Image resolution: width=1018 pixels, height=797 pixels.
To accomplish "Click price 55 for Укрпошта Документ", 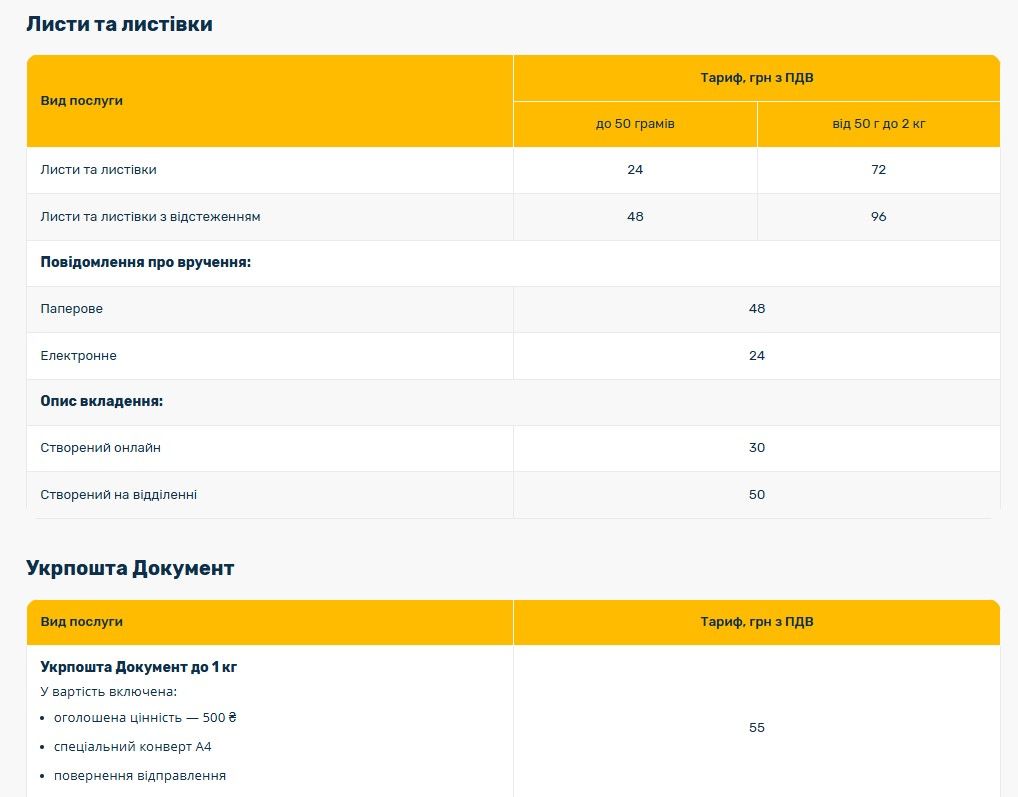I will click(x=756, y=727).
